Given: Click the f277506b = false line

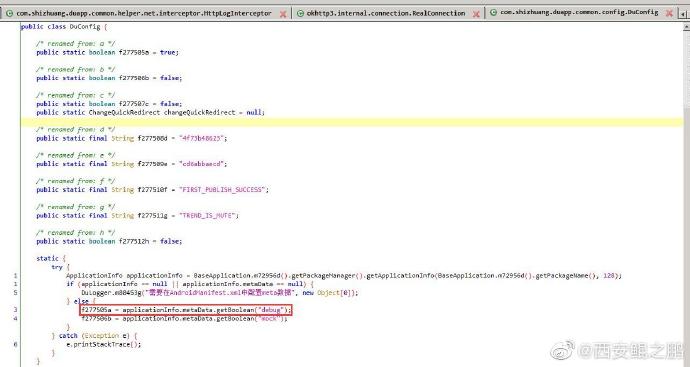Looking at the screenshot, I should tap(109, 78).
